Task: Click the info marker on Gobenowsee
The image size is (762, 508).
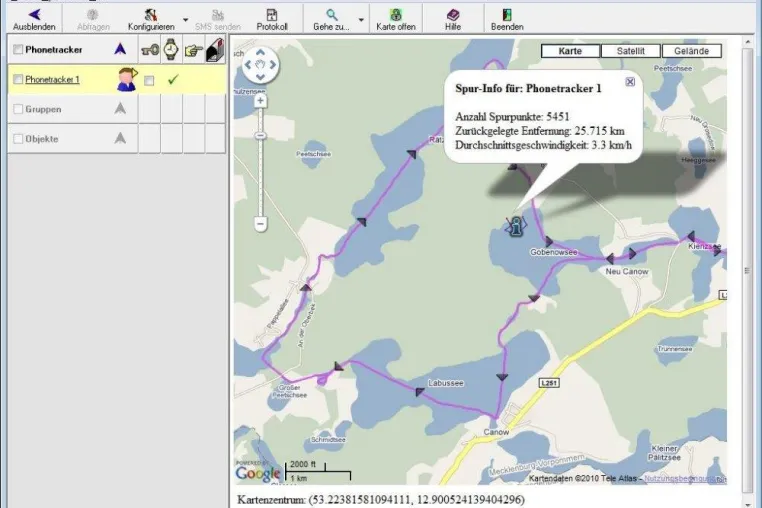Action: pyautogui.click(x=516, y=226)
